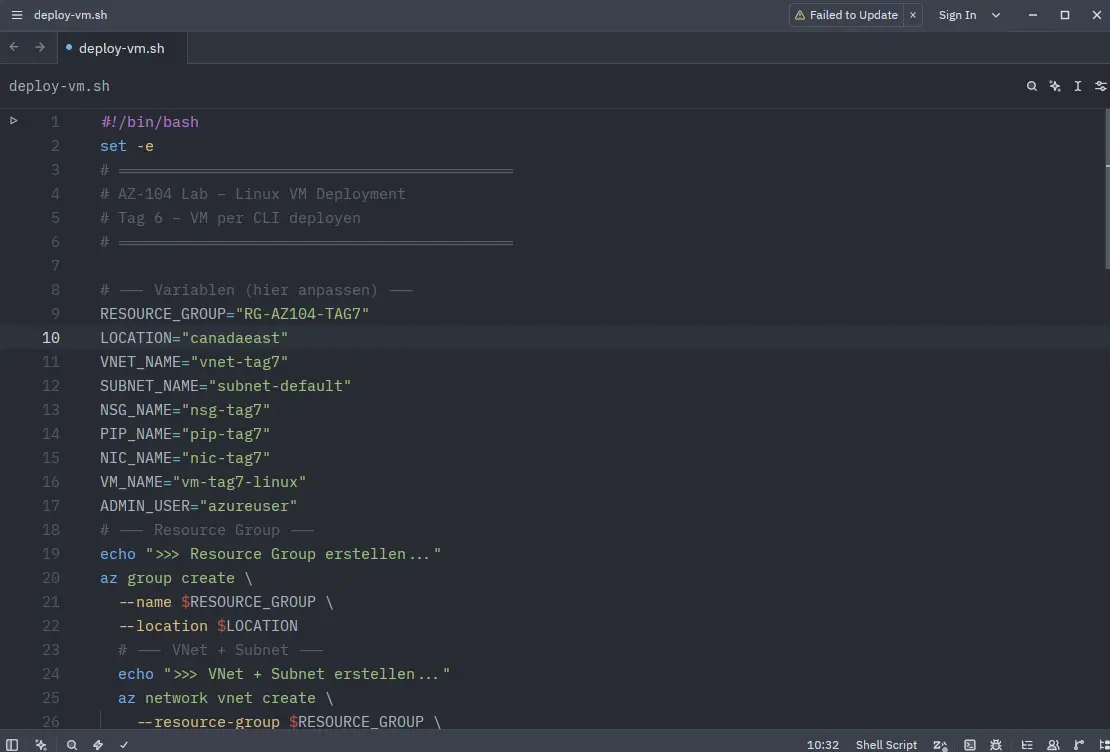1110x752 pixels.
Task: Open git branch panel icon
Action: 1079,744
